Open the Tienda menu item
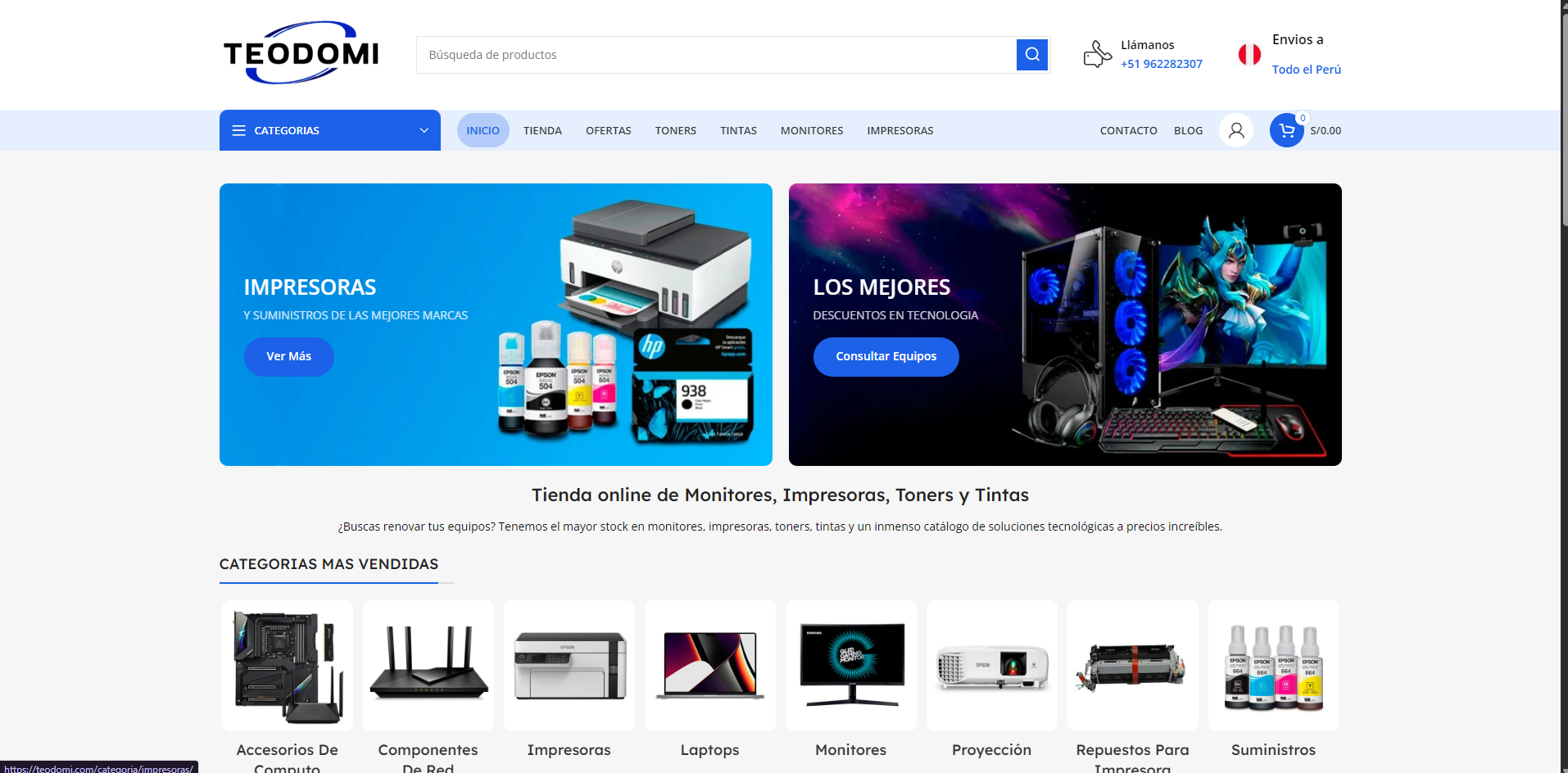 coord(542,130)
